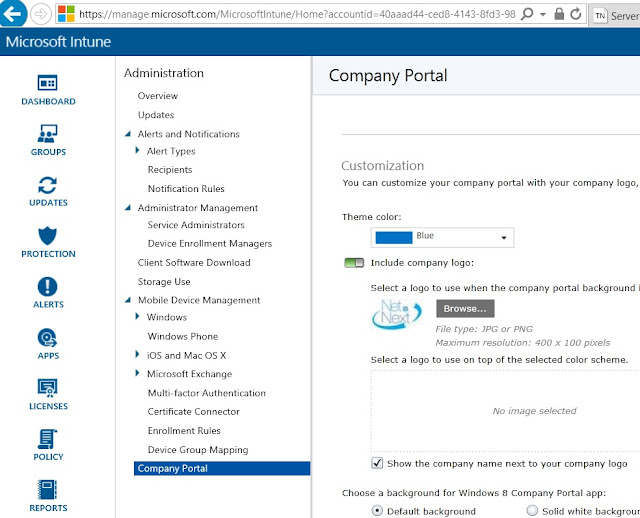Open the Client Software Download link
This screenshot has height=518, width=640.
[194, 263]
